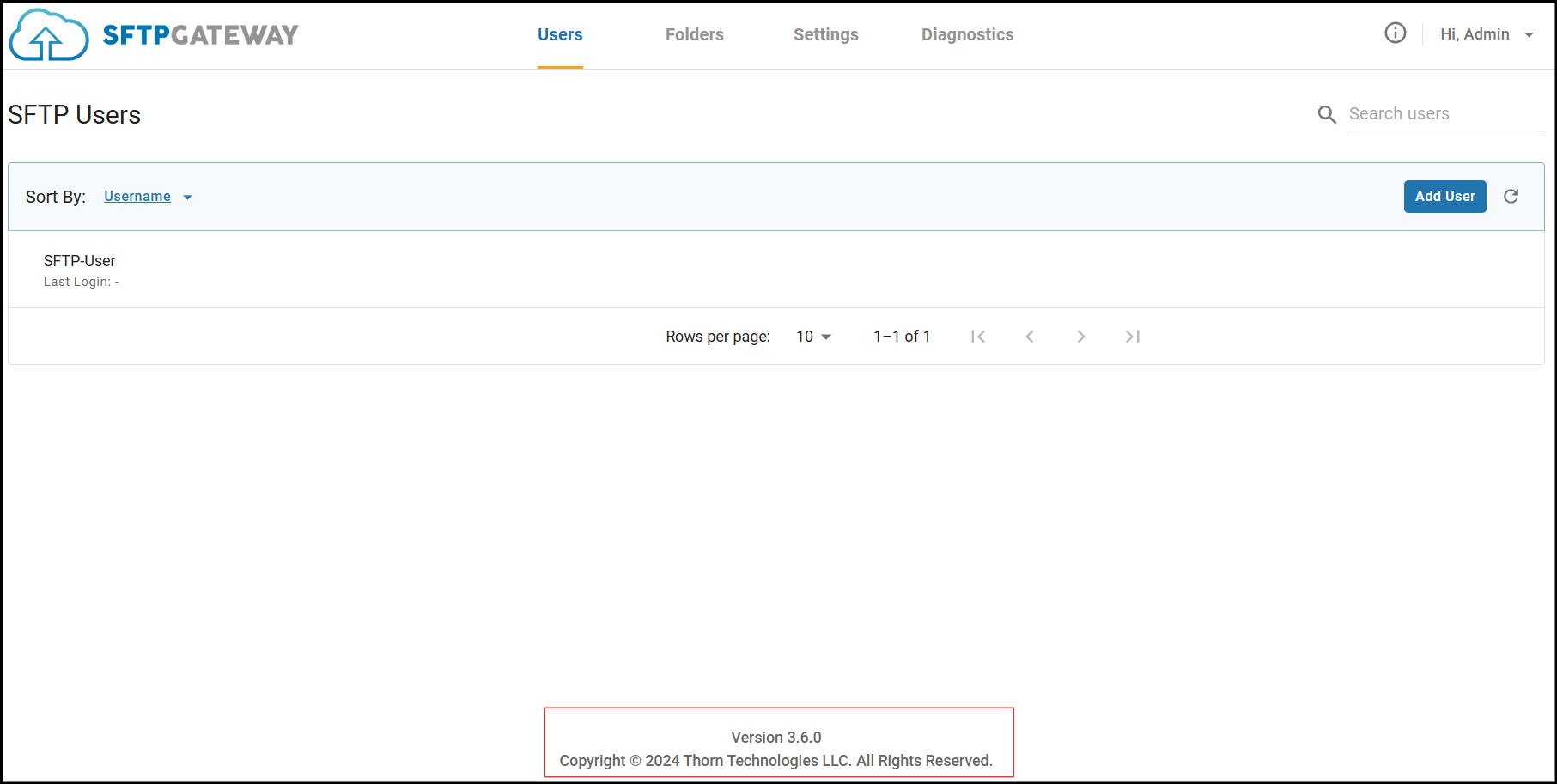This screenshot has width=1557, height=784.
Task: Click the SFTPGATEWAY wordmark text
Action: coord(200,35)
